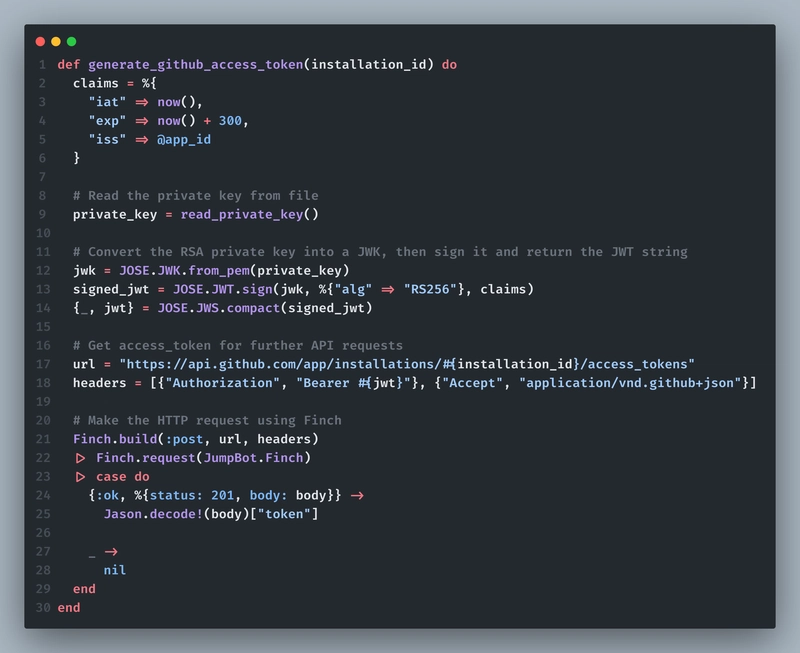Click JOSE.JWK.from_pem call on line 12
The width and height of the screenshot is (800, 653).
(x=234, y=270)
